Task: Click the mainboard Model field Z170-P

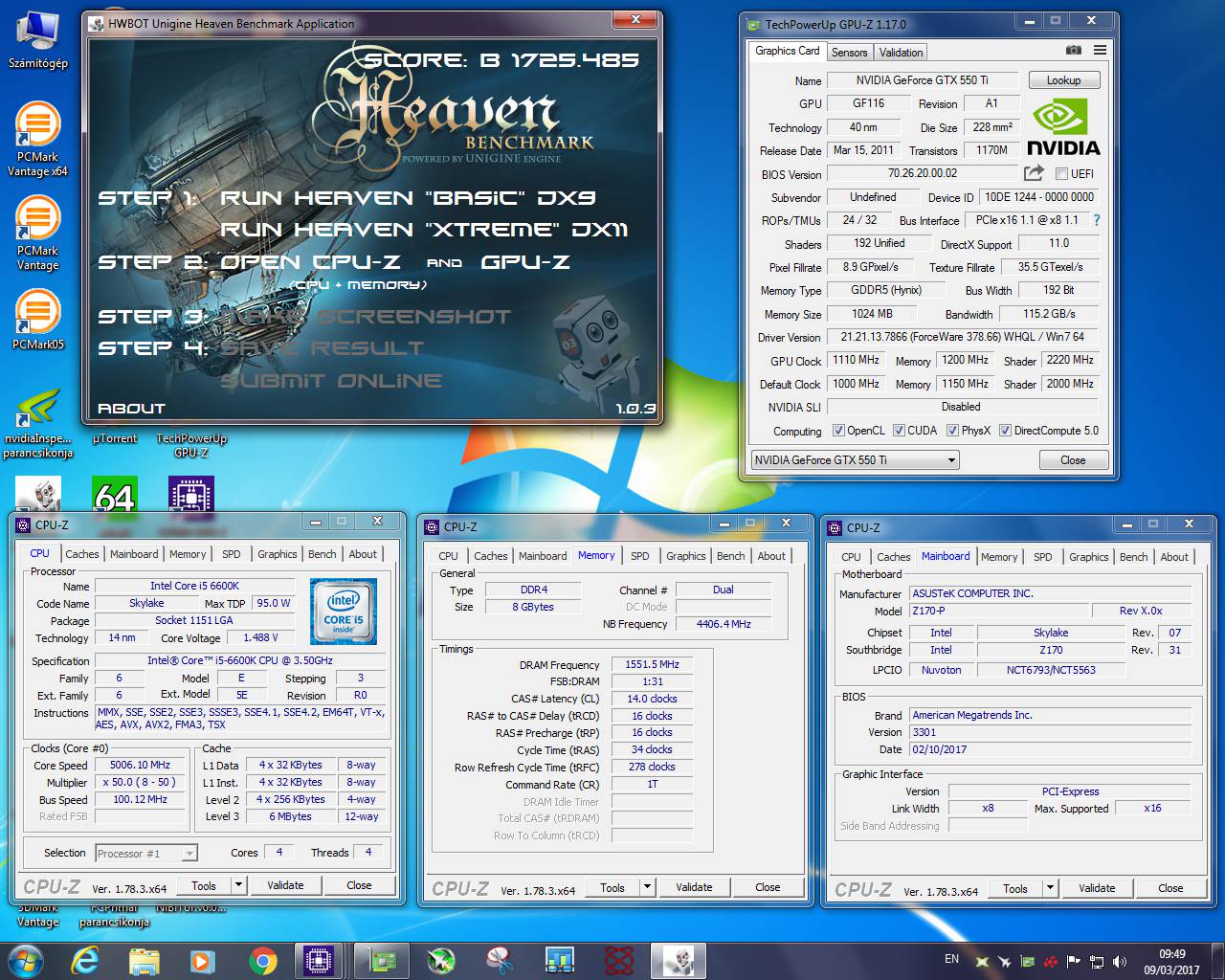Action: click(x=999, y=611)
